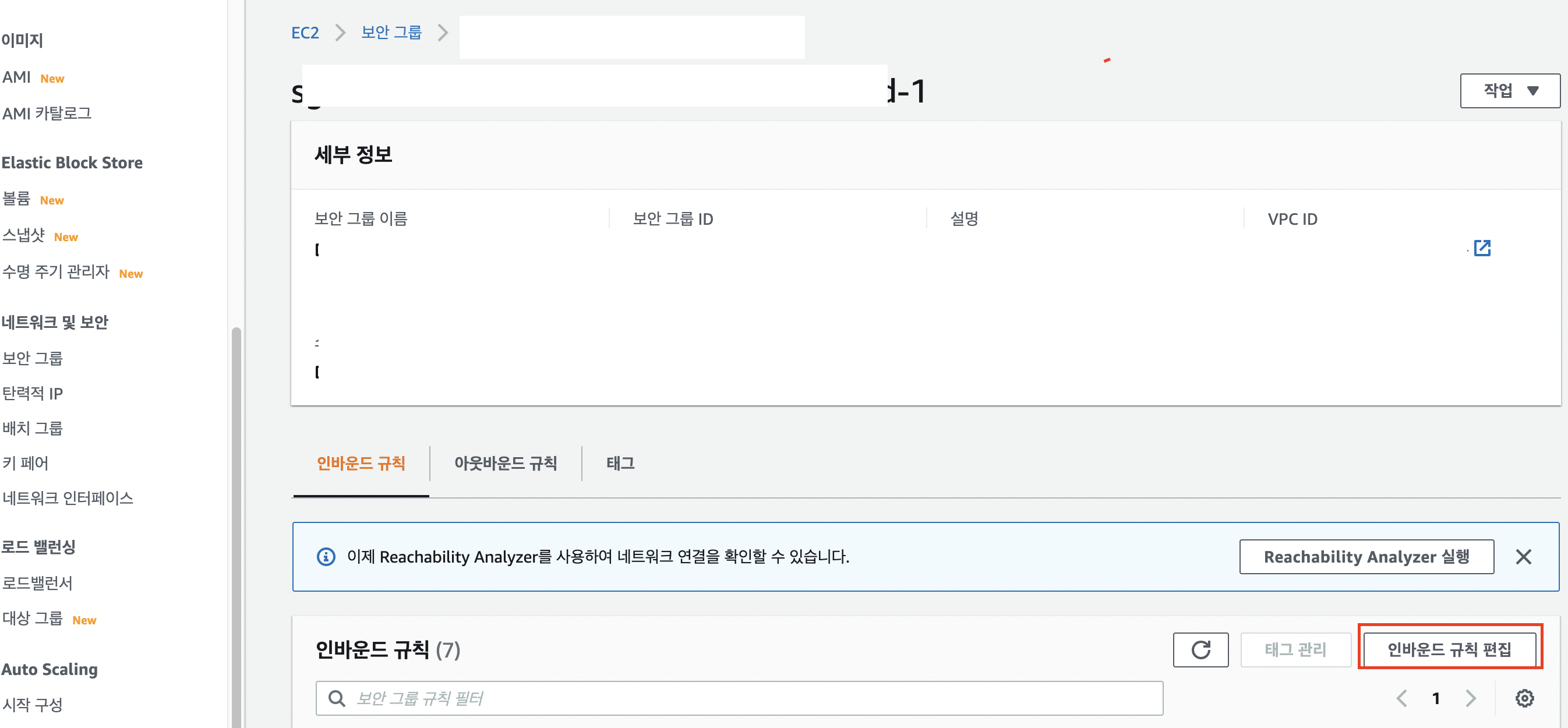Open the 작업 dropdown menu
Viewport: 1568px width, 728px height.
click(1510, 91)
